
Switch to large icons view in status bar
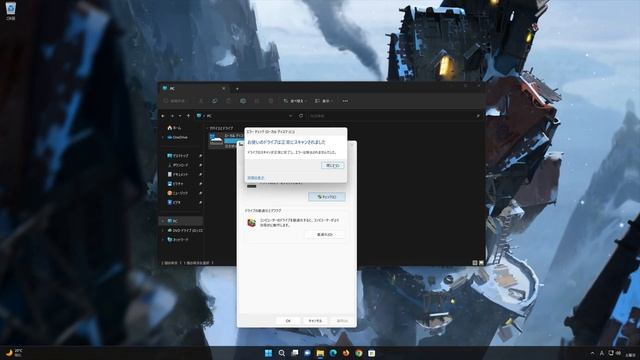point(481,263)
